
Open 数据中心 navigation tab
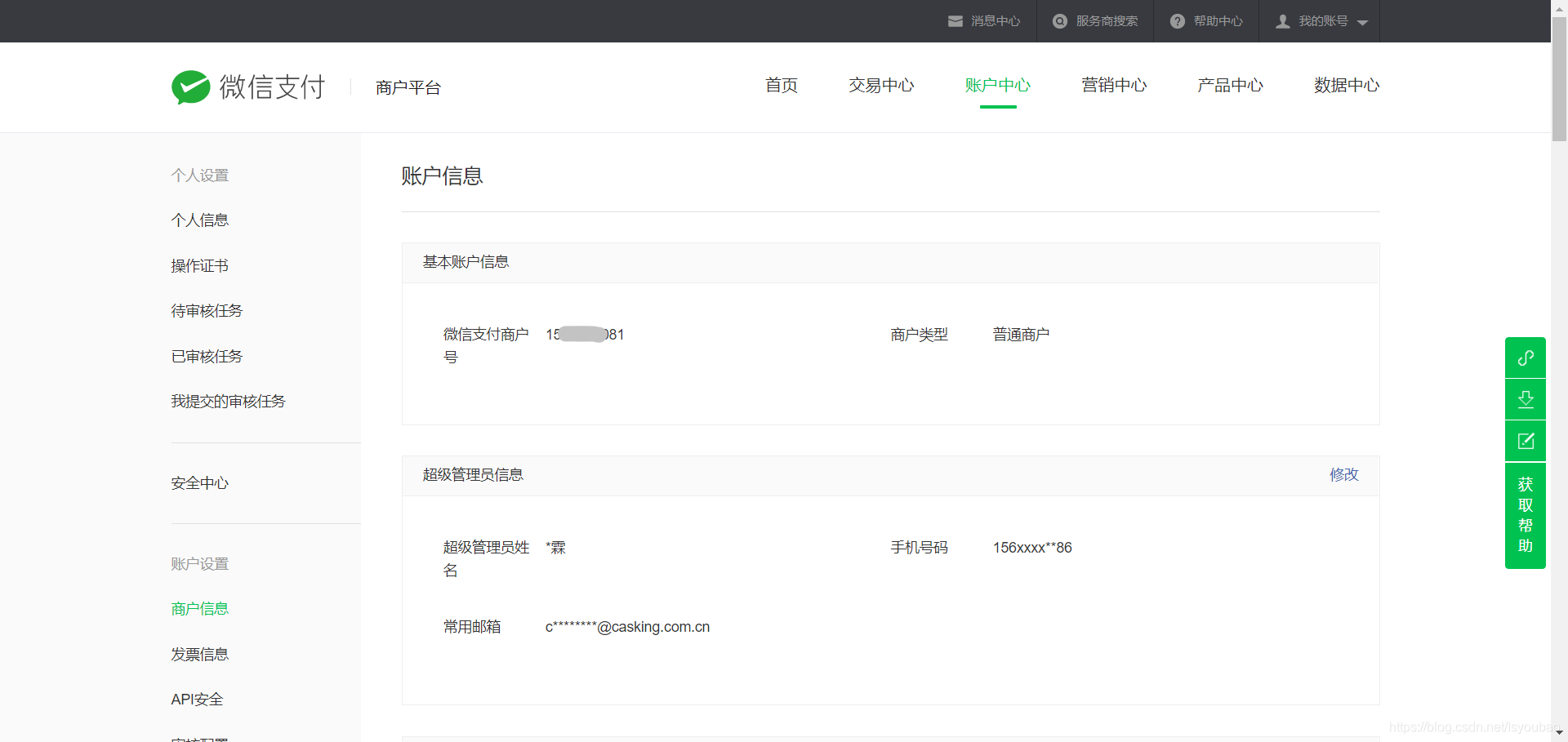(x=1347, y=85)
